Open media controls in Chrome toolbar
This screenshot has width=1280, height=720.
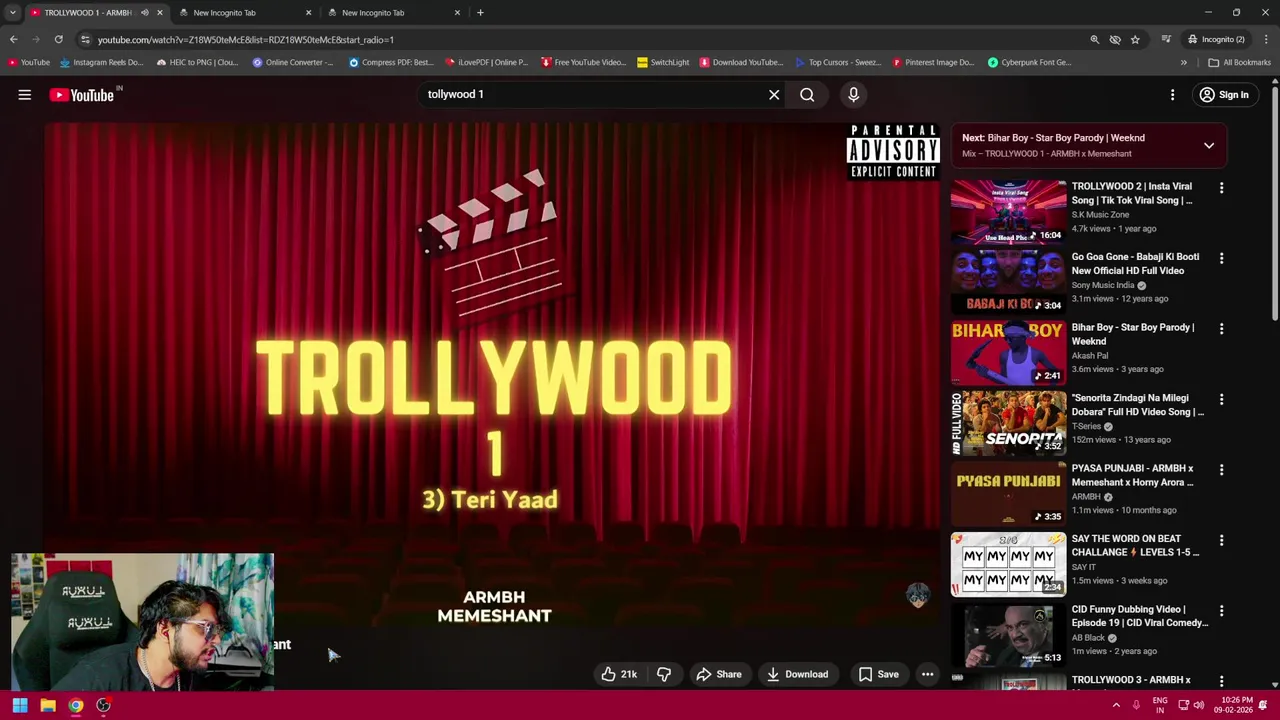(1166, 40)
